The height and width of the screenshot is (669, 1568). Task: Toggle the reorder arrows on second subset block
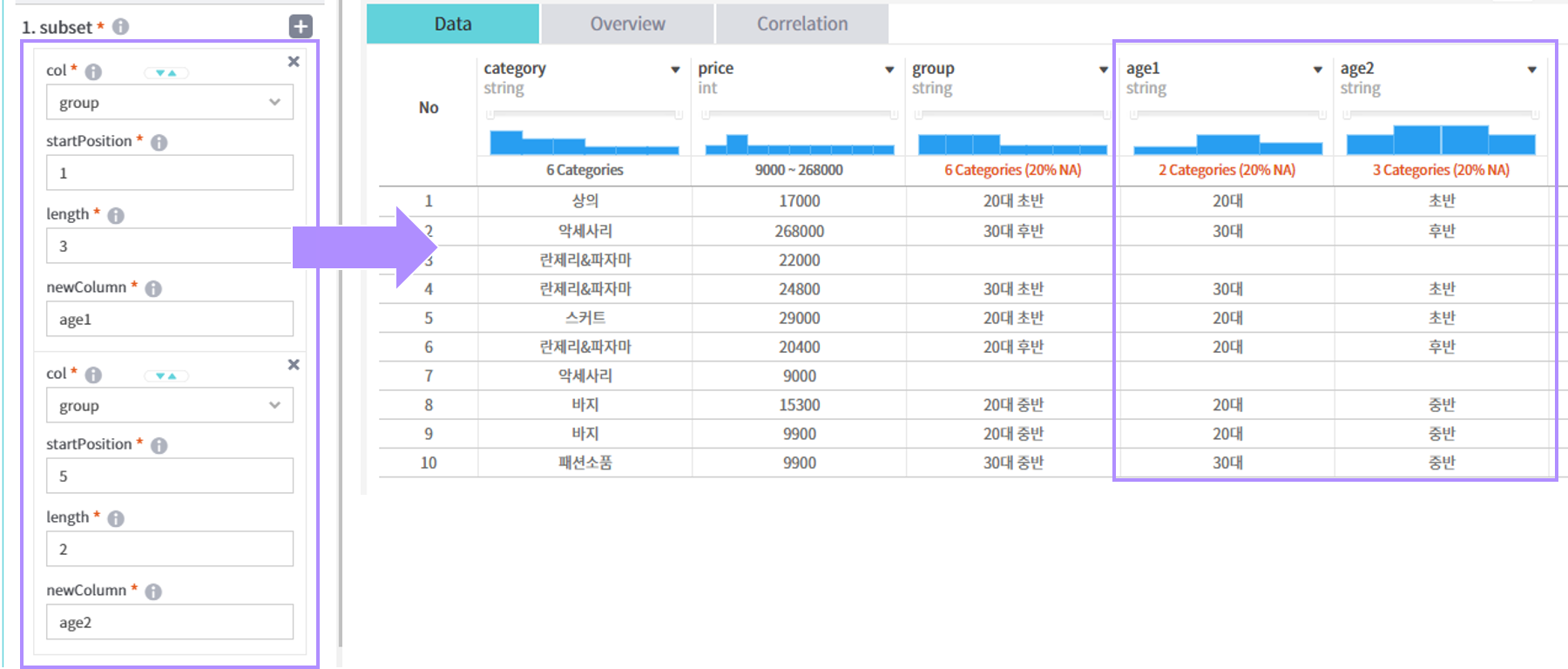[x=166, y=375]
